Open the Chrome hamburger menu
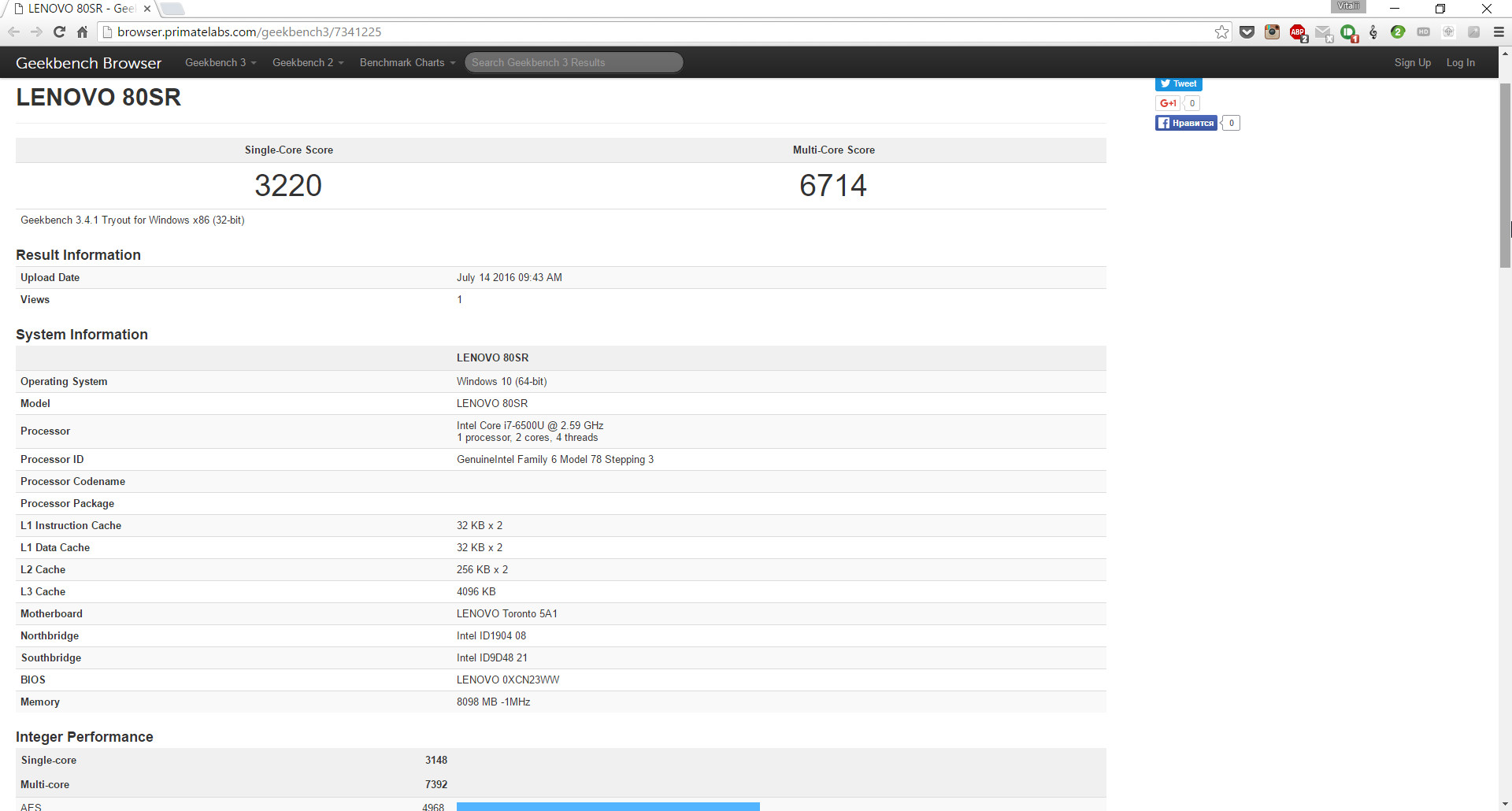Screen dimensions: 1512x811 point(1499,32)
